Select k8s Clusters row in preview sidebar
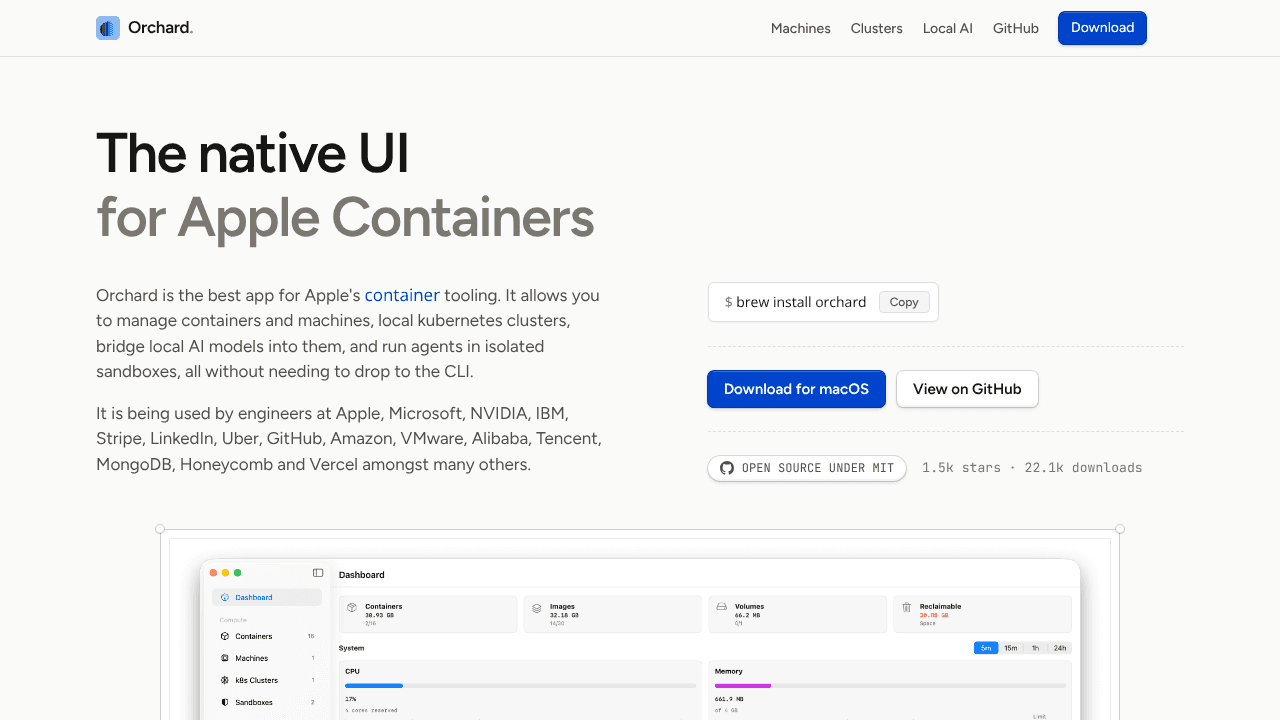The height and width of the screenshot is (720, 1280). (x=267, y=681)
